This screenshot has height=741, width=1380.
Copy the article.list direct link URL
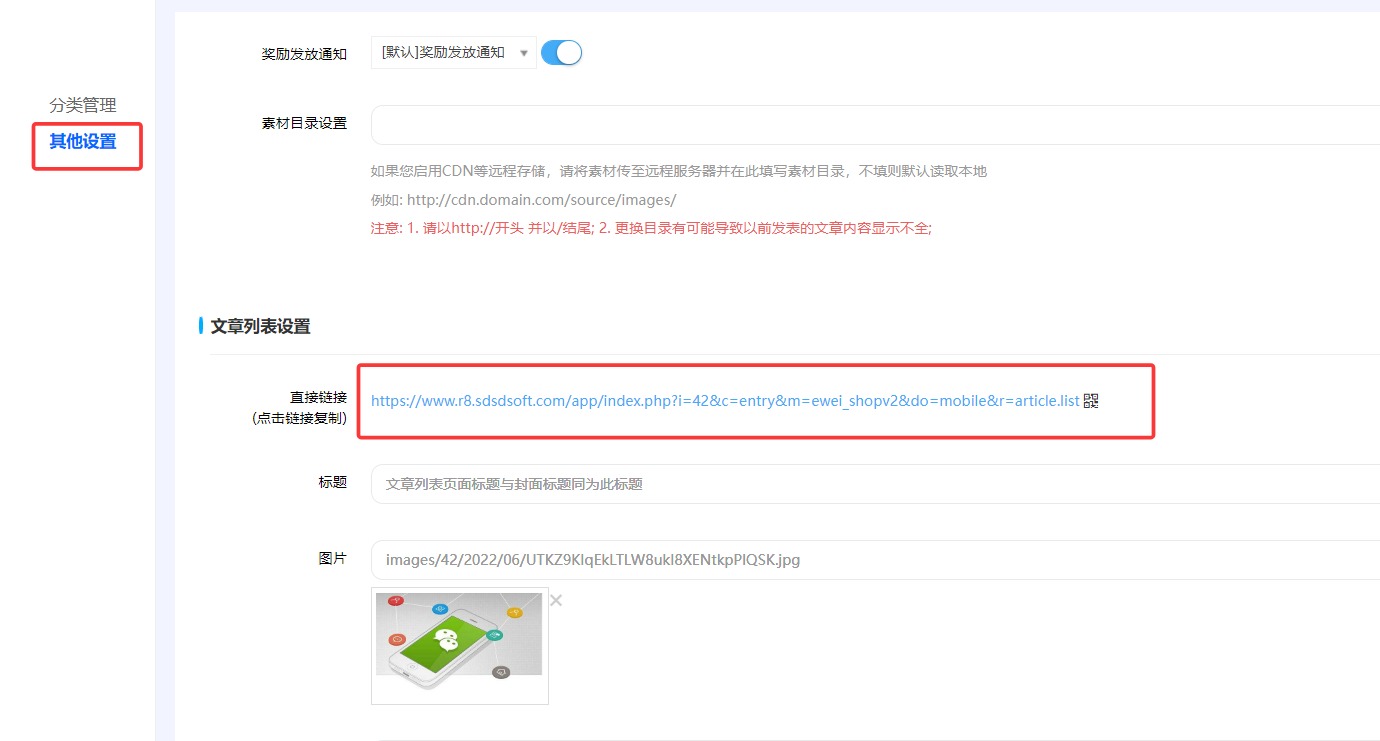pyautogui.click(x=724, y=401)
